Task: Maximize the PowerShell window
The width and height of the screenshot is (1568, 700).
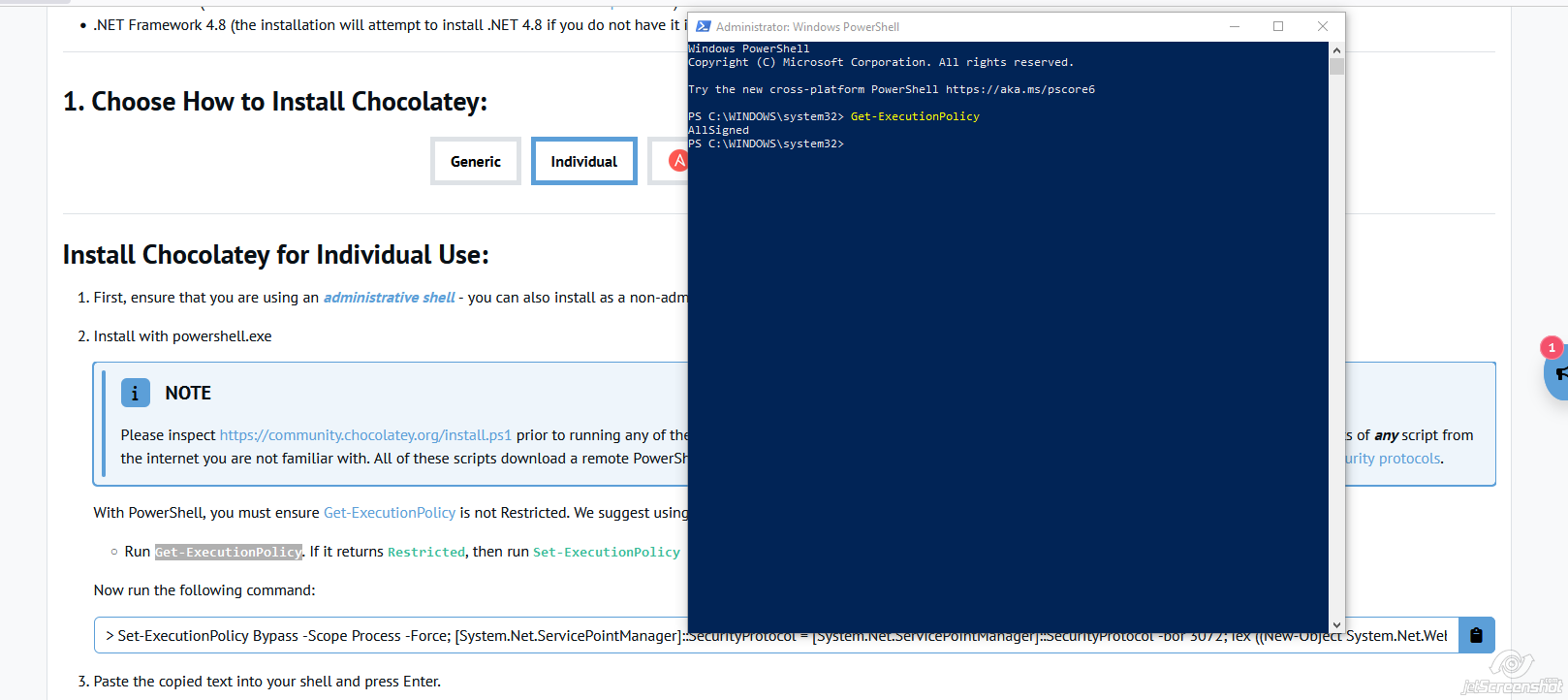Action: click(x=1278, y=27)
